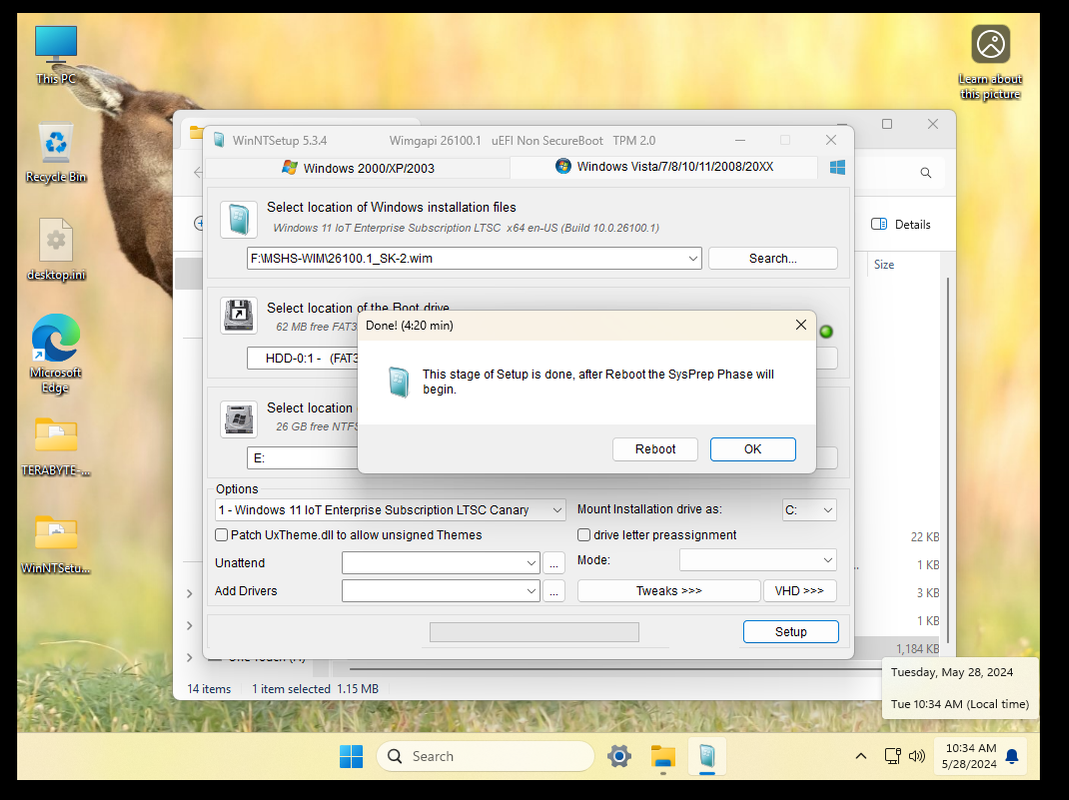
Task: Open the Mount Installation drive letter dropdown
Action: pyautogui.click(x=827, y=509)
